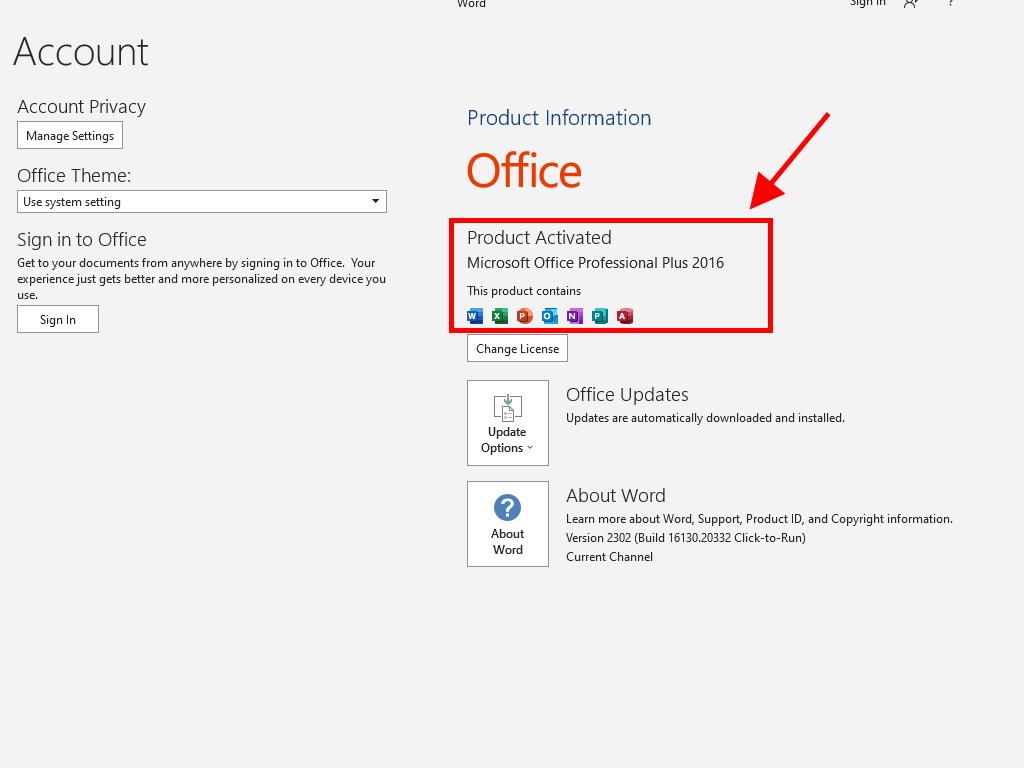
Task: Click the Sign in link in title bar
Action: tap(867, 4)
